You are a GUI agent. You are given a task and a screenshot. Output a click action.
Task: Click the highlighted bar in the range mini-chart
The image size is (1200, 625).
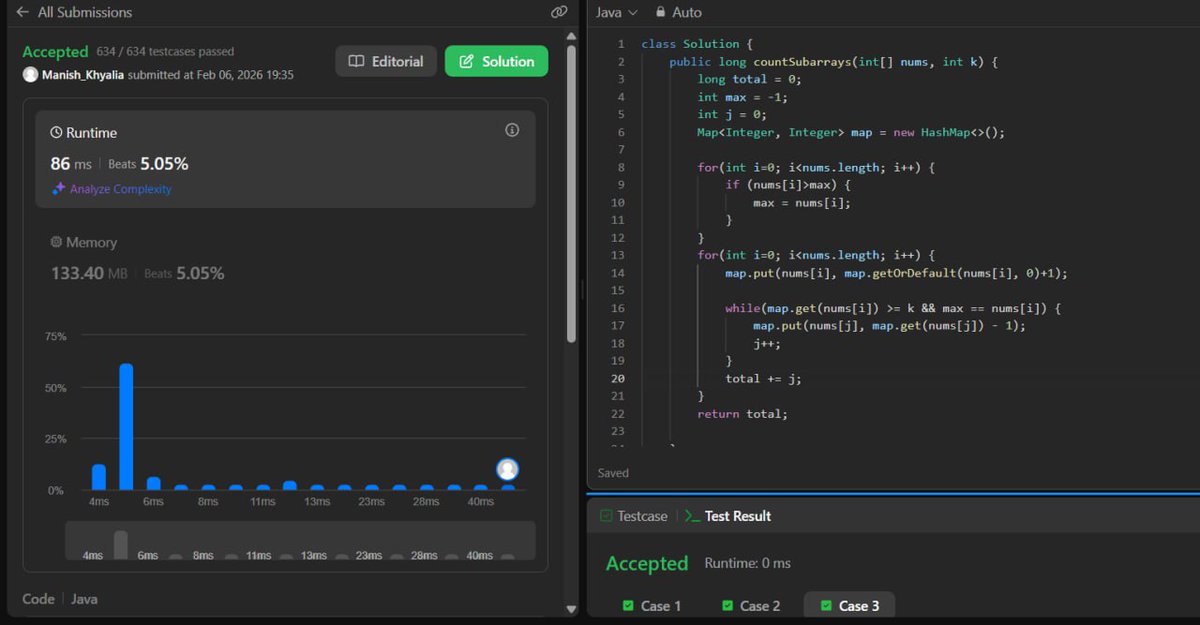(121, 545)
